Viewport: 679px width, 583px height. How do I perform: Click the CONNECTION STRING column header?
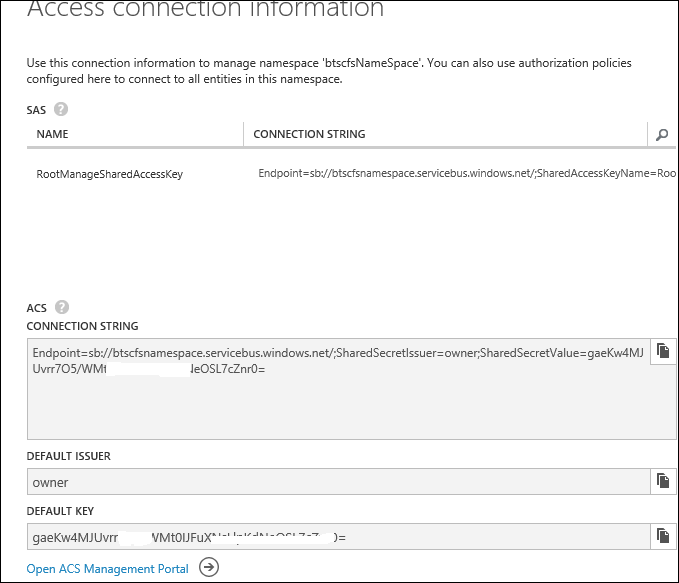[309, 134]
